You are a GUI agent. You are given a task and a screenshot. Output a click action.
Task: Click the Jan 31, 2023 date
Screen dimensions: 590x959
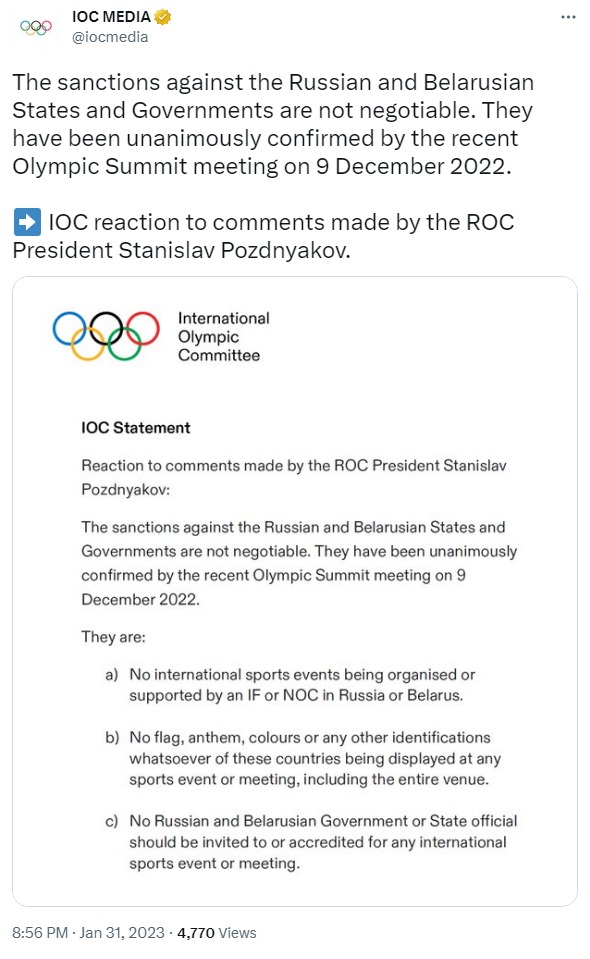[x=122, y=933]
